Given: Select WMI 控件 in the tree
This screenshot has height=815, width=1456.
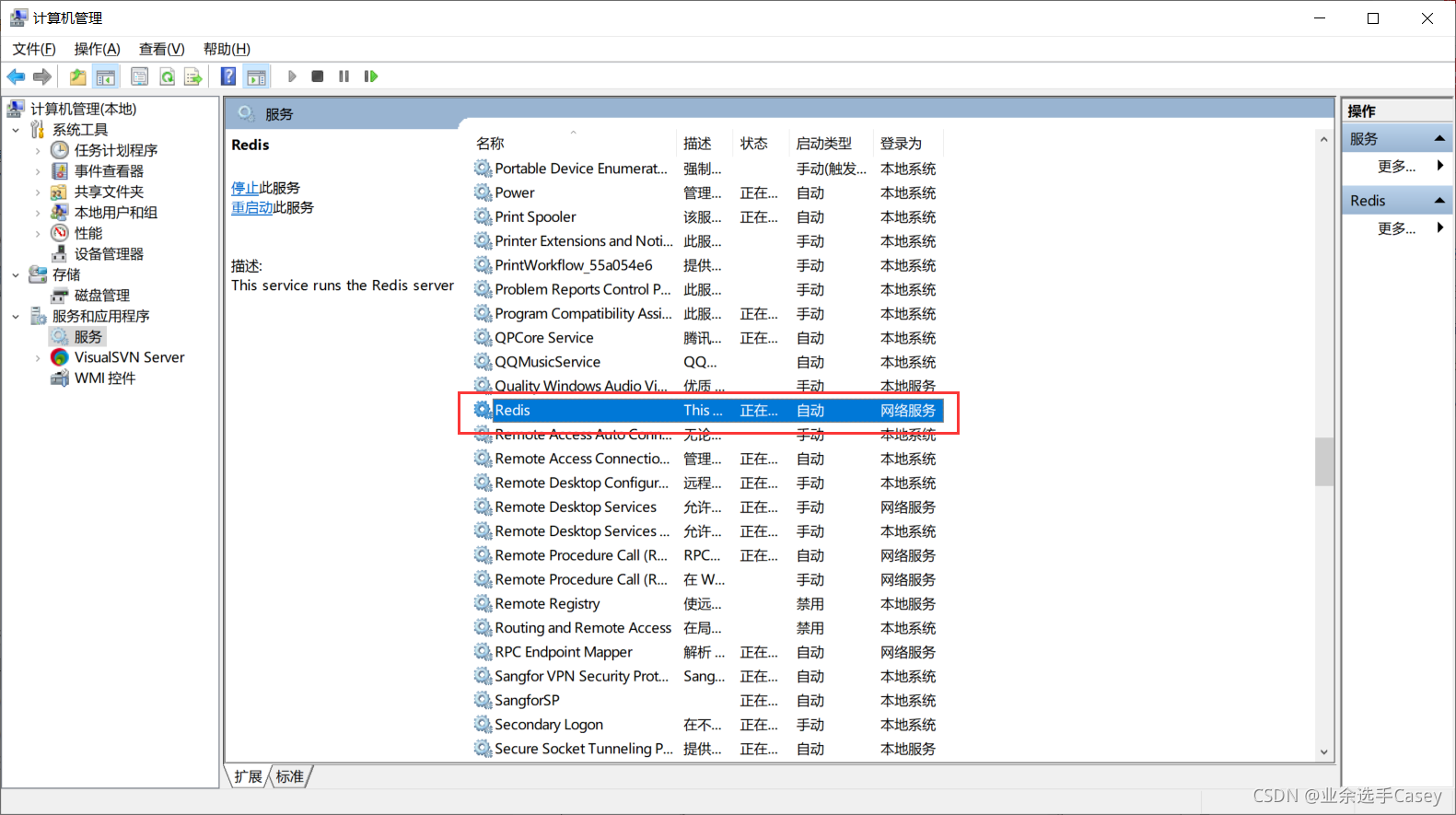Looking at the screenshot, I should click(105, 378).
